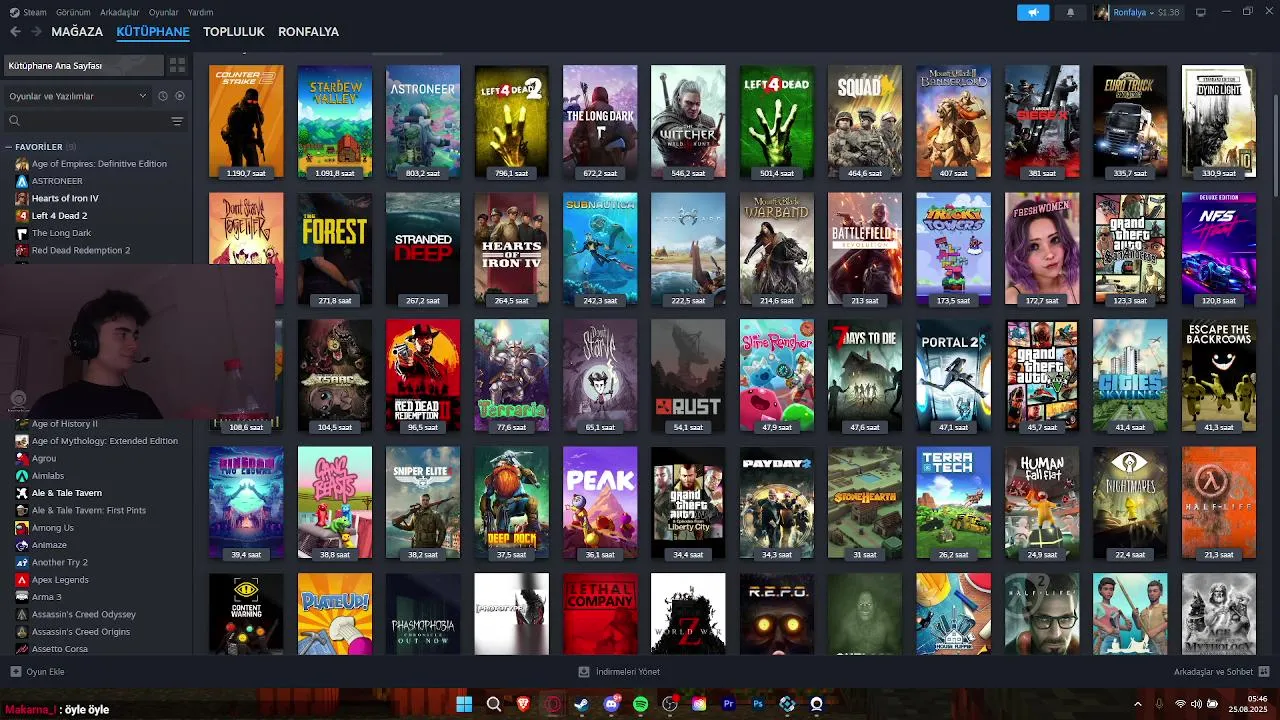1280x720 pixels.
Task: Sort library by recent activity clock icon
Action: tap(163, 96)
